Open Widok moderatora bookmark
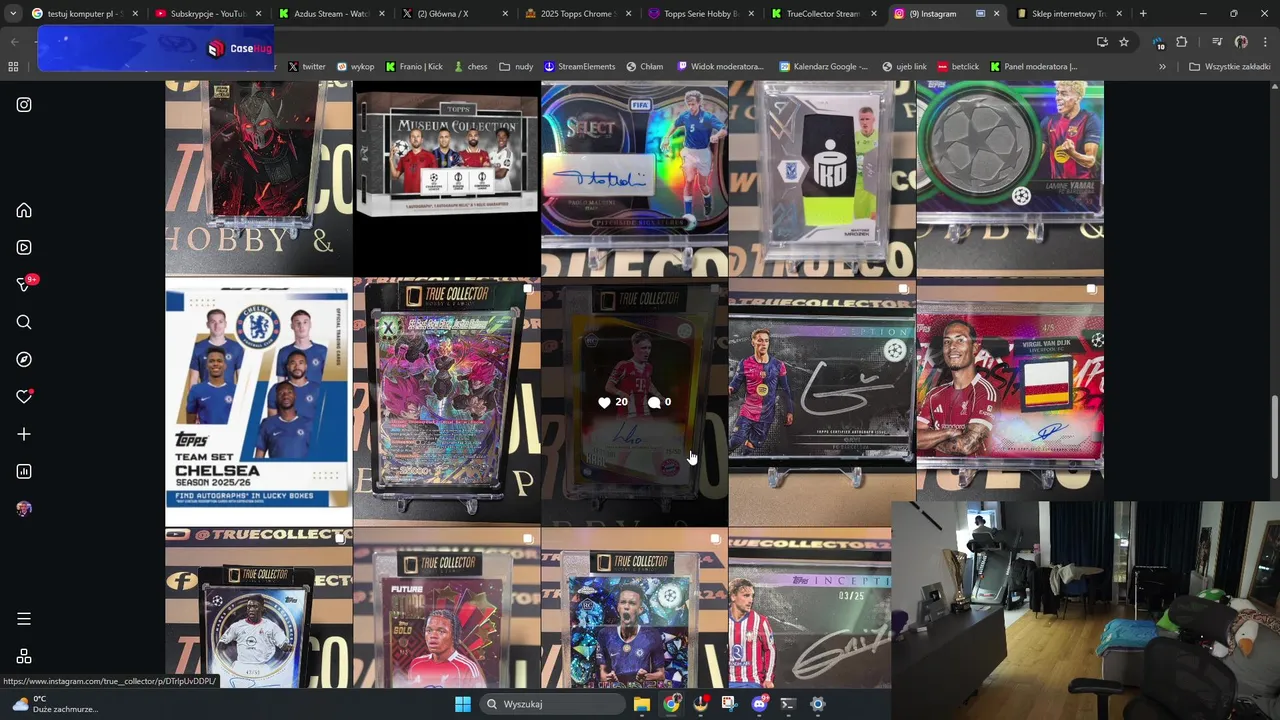 pos(720,67)
